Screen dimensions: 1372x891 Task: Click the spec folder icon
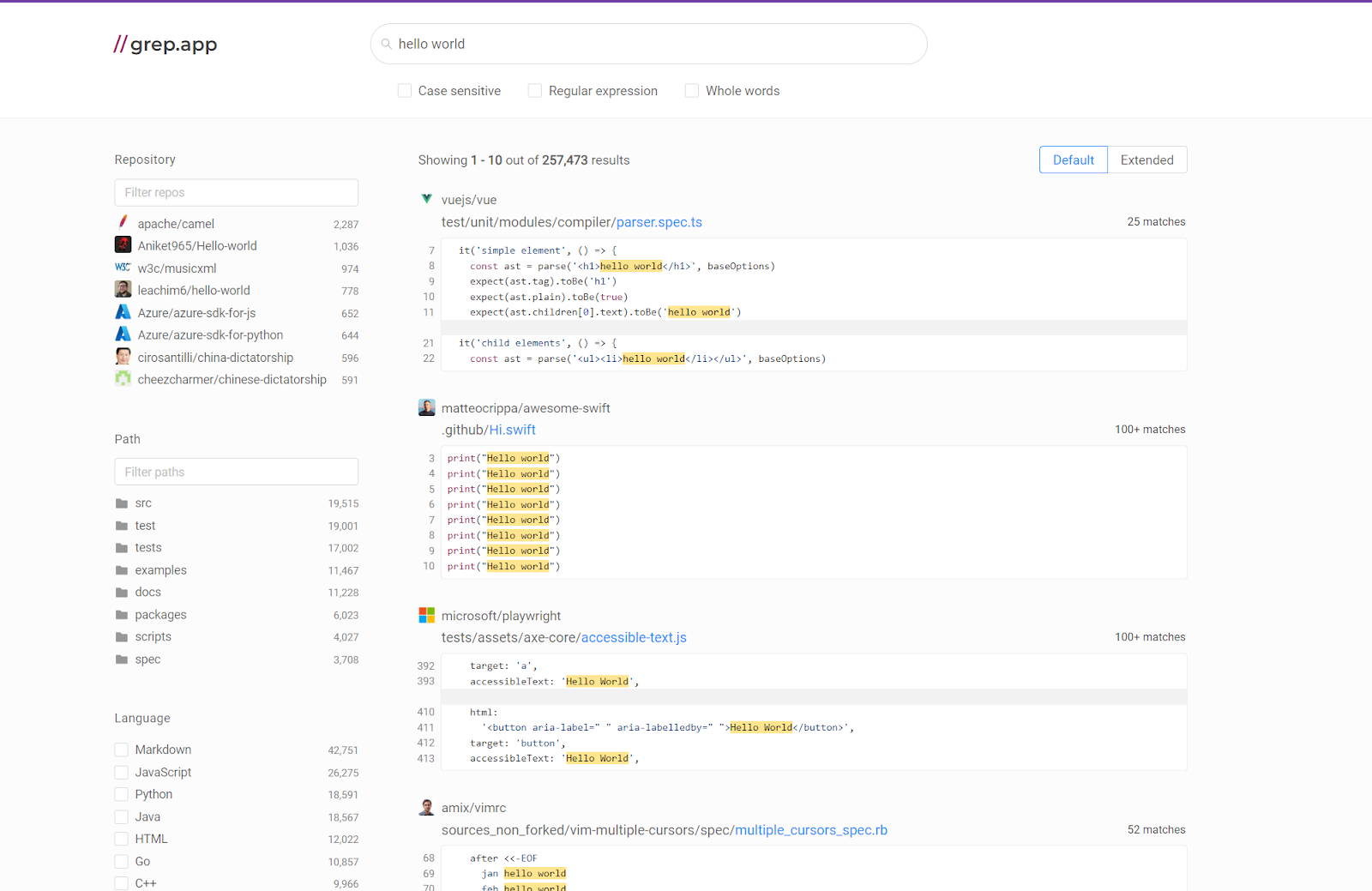click(x=122, y=659)
